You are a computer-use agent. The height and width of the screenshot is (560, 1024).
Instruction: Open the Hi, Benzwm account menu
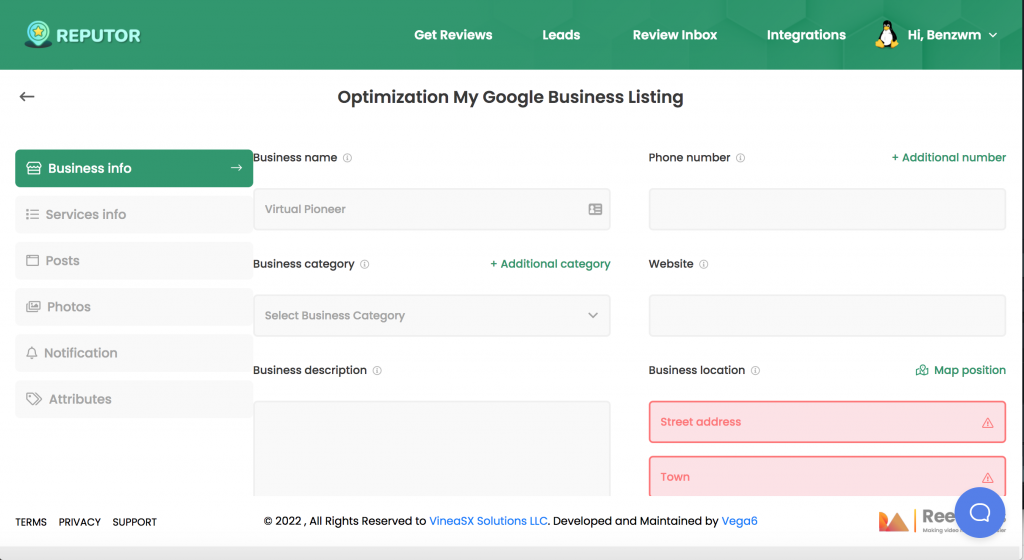coord(951,35)
